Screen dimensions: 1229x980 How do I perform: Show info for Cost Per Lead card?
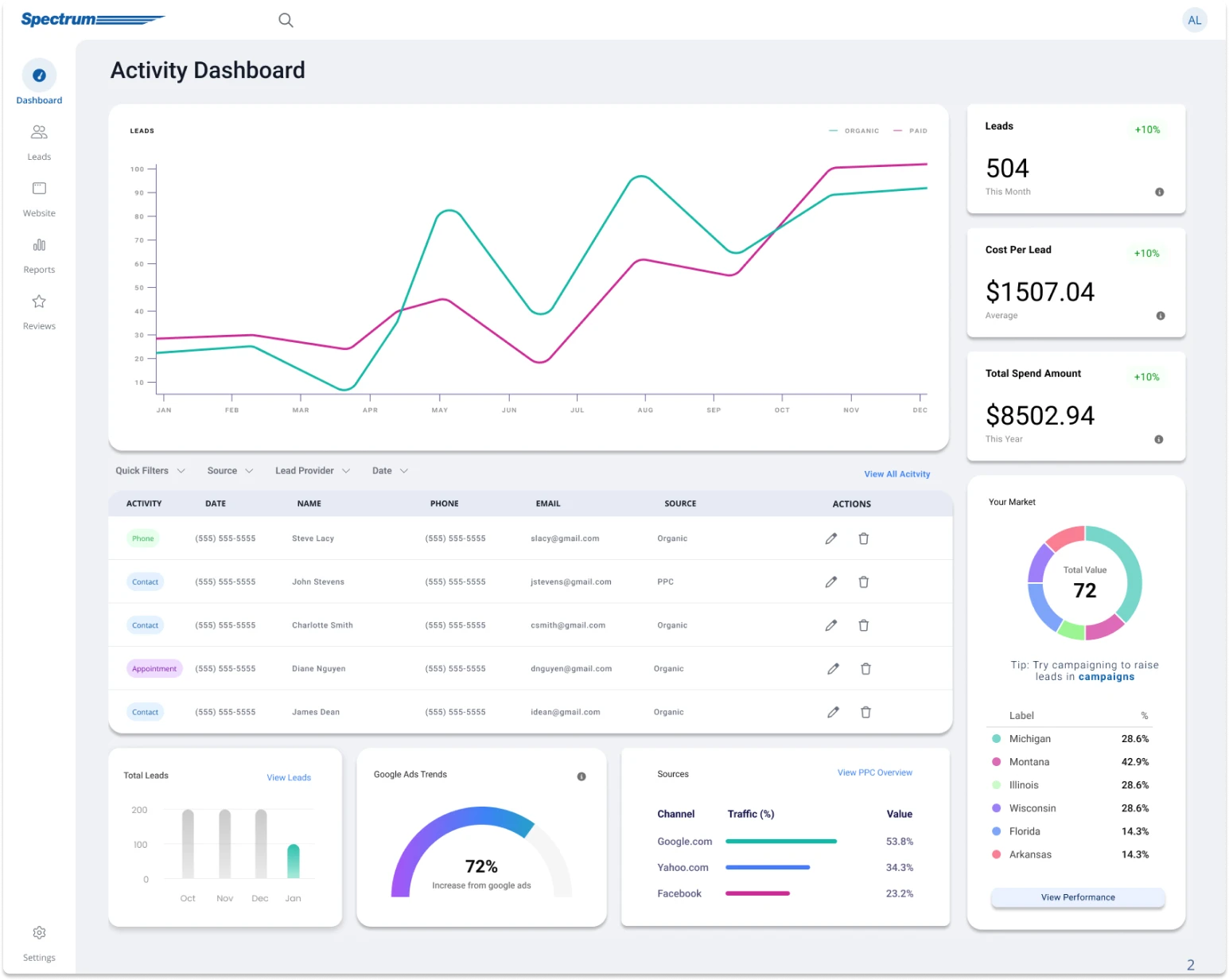coord(1160,316)
